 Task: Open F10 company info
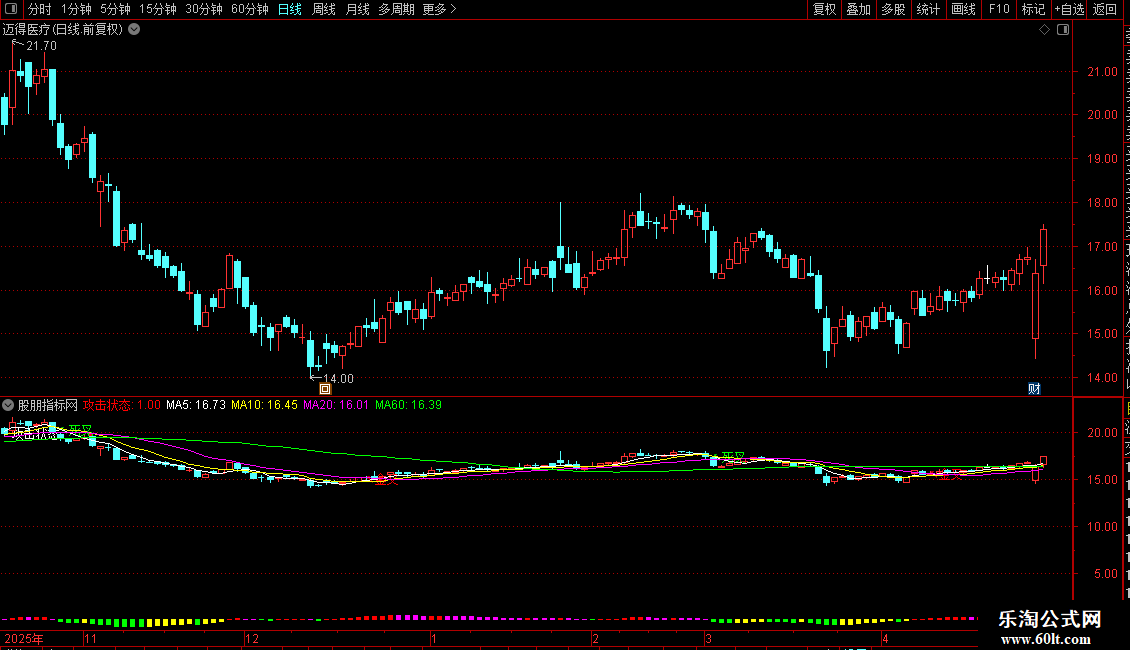click(x=999, y=9)
